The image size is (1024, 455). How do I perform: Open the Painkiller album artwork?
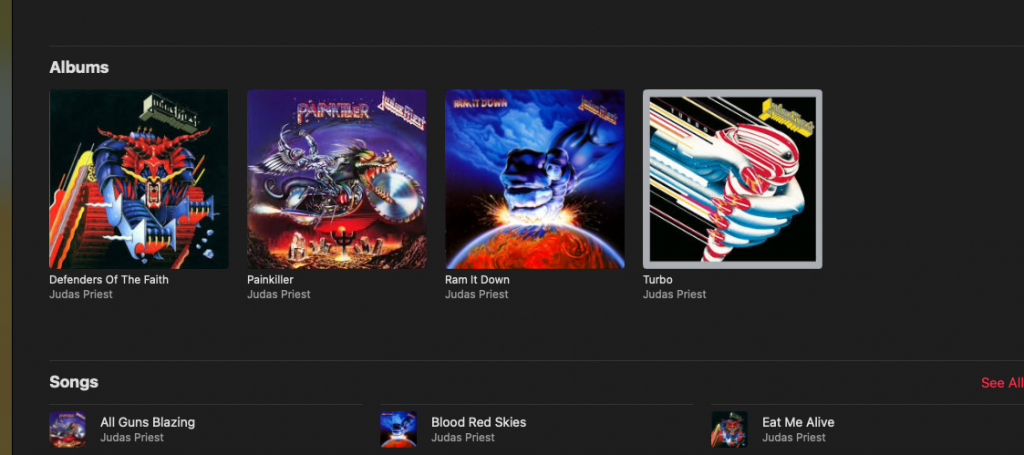coord(336,179)
